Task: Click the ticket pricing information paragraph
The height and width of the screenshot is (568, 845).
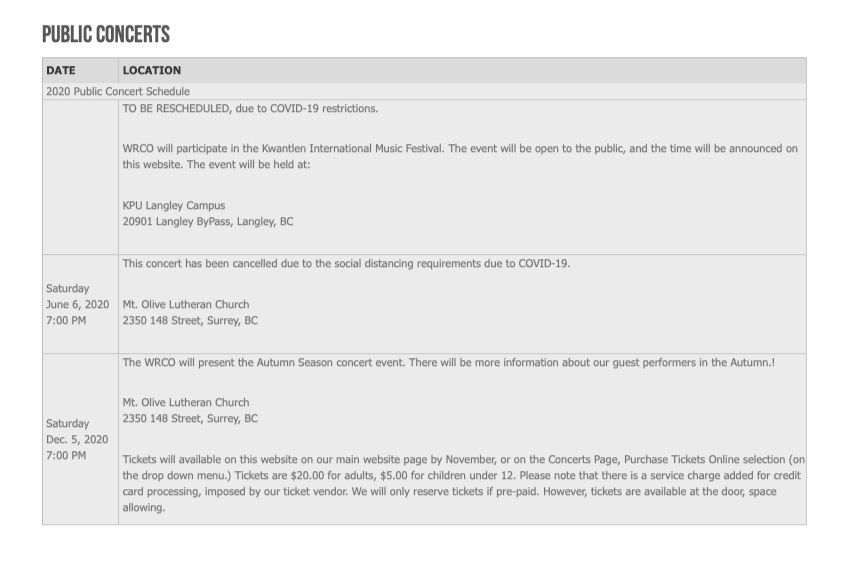Action: [463, 483]
